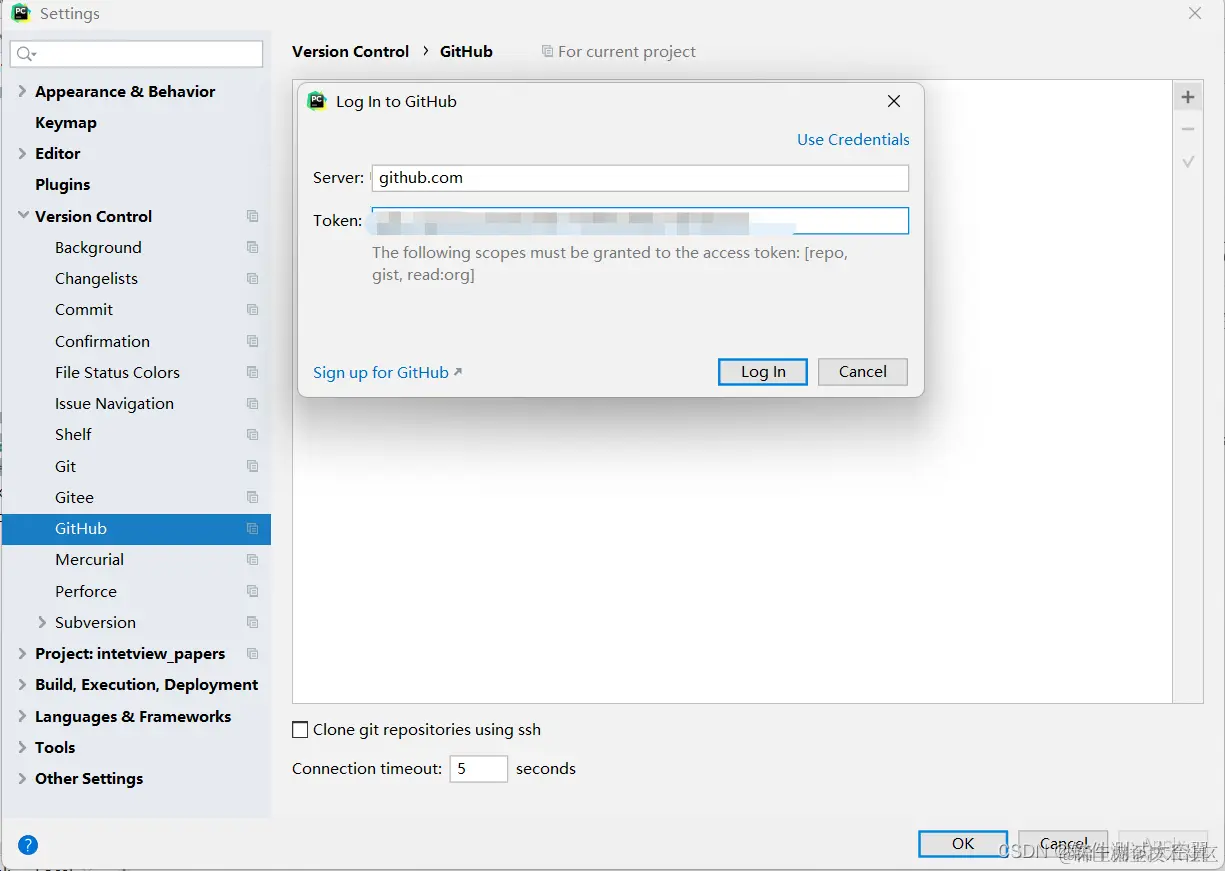1225x871 pixels.
Task: Click the Server input field
Action: (x=640, y=178)
